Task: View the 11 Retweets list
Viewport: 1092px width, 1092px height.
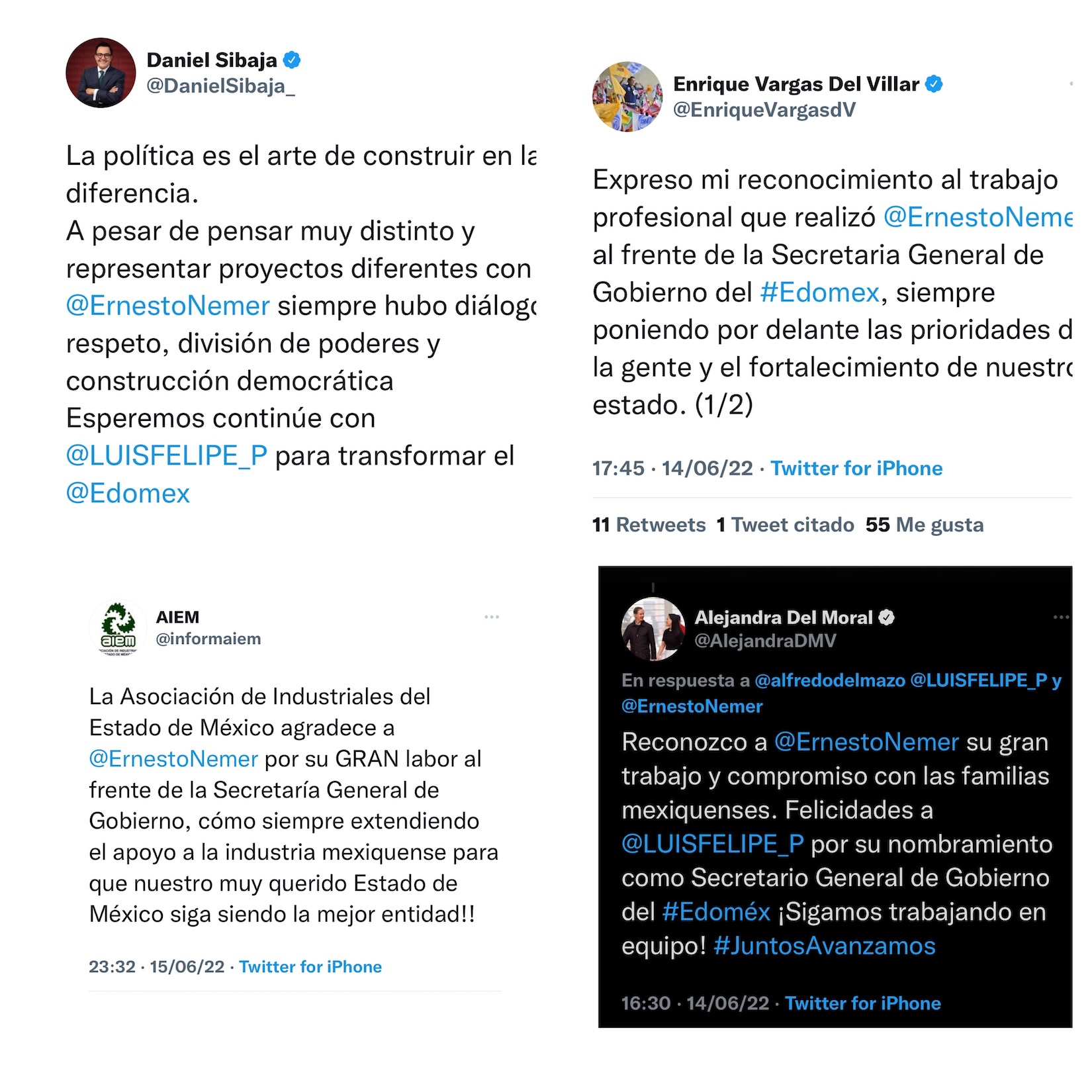Action: 649,525
